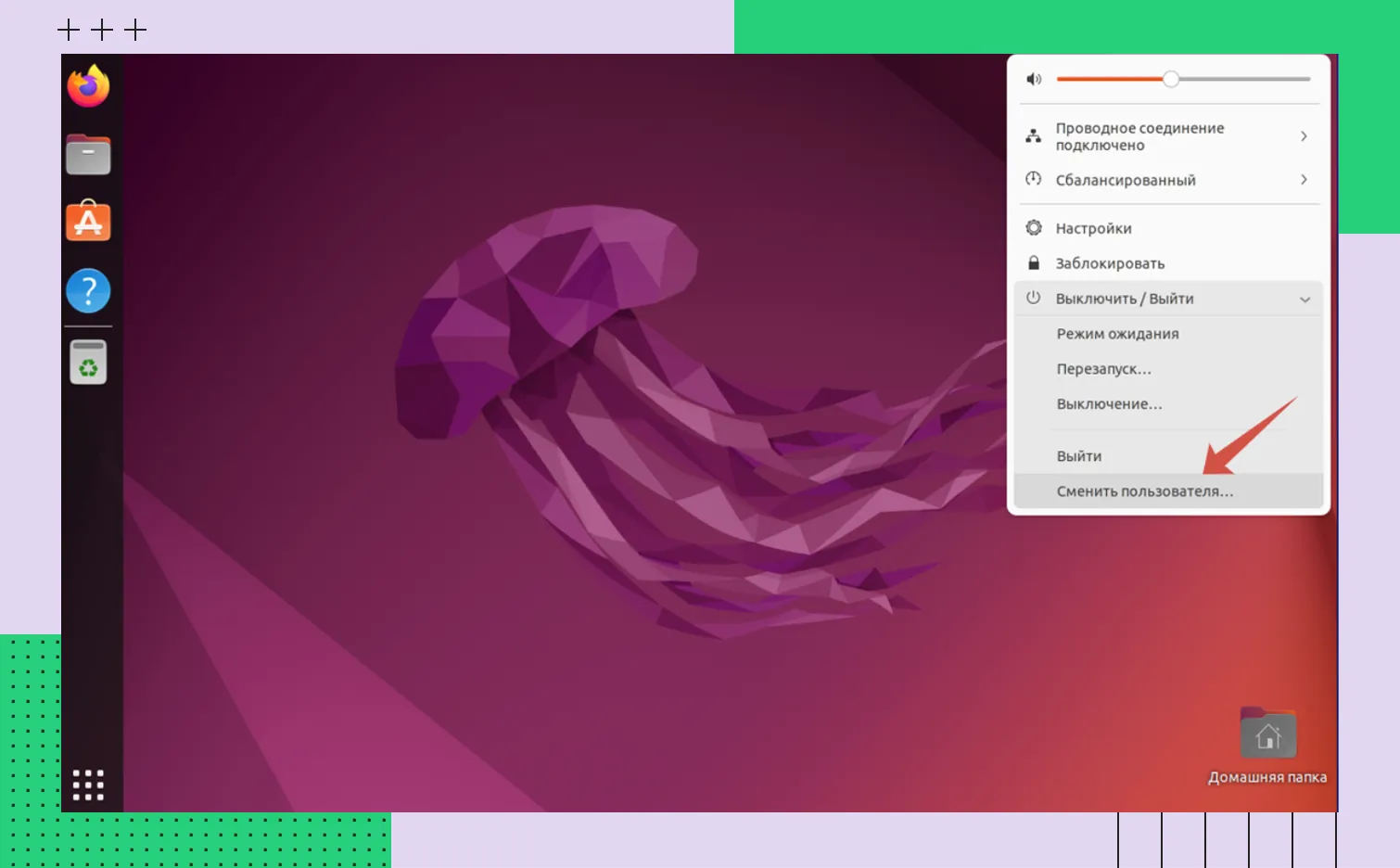Open the Trash icon in dock
The height and width of the screenshot is (868, 1400).
tap(88, 363)
